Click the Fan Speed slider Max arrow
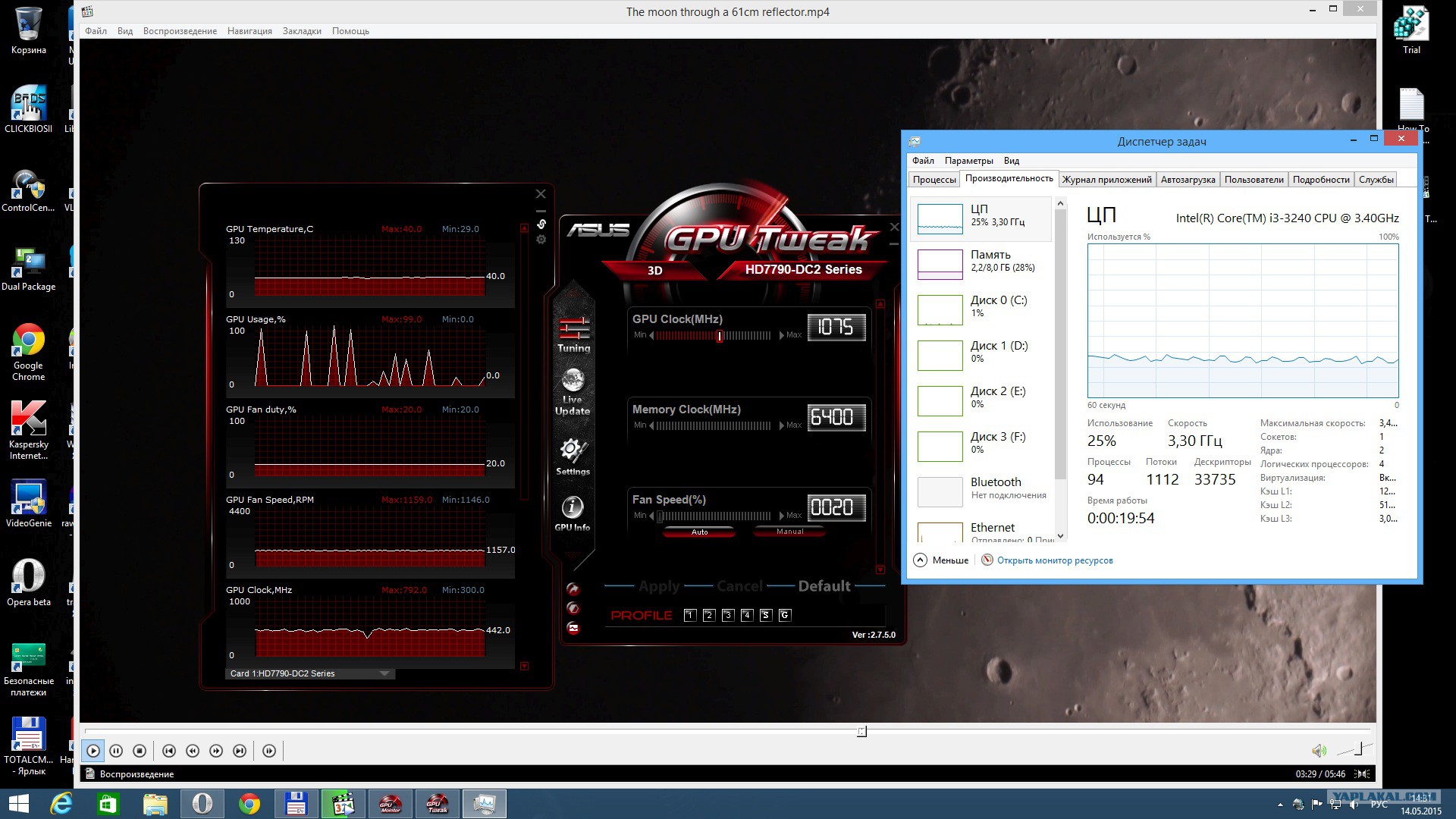 pyautogui.click(x=781, y=516)
